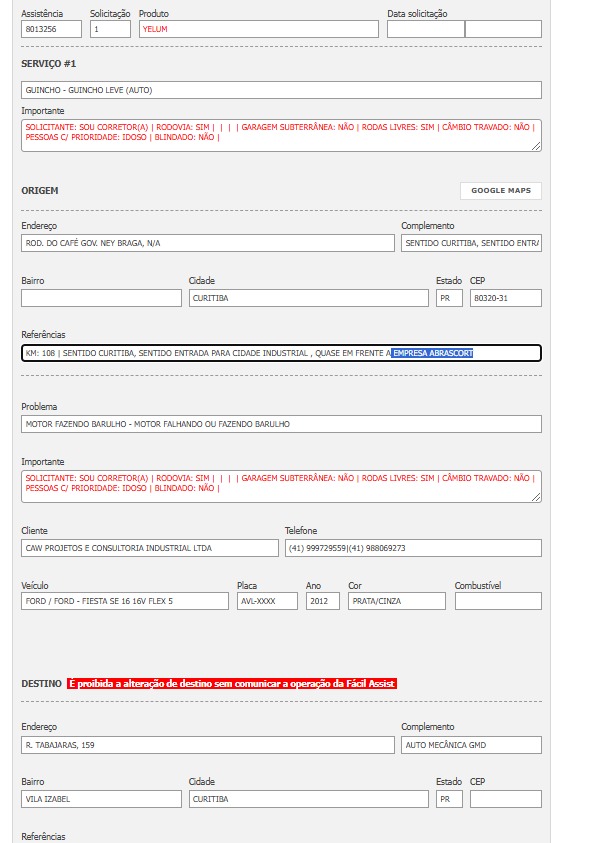Focus the empty Origem Bairro field
Viewport: 601px width, 843px height.
[102, 298]
